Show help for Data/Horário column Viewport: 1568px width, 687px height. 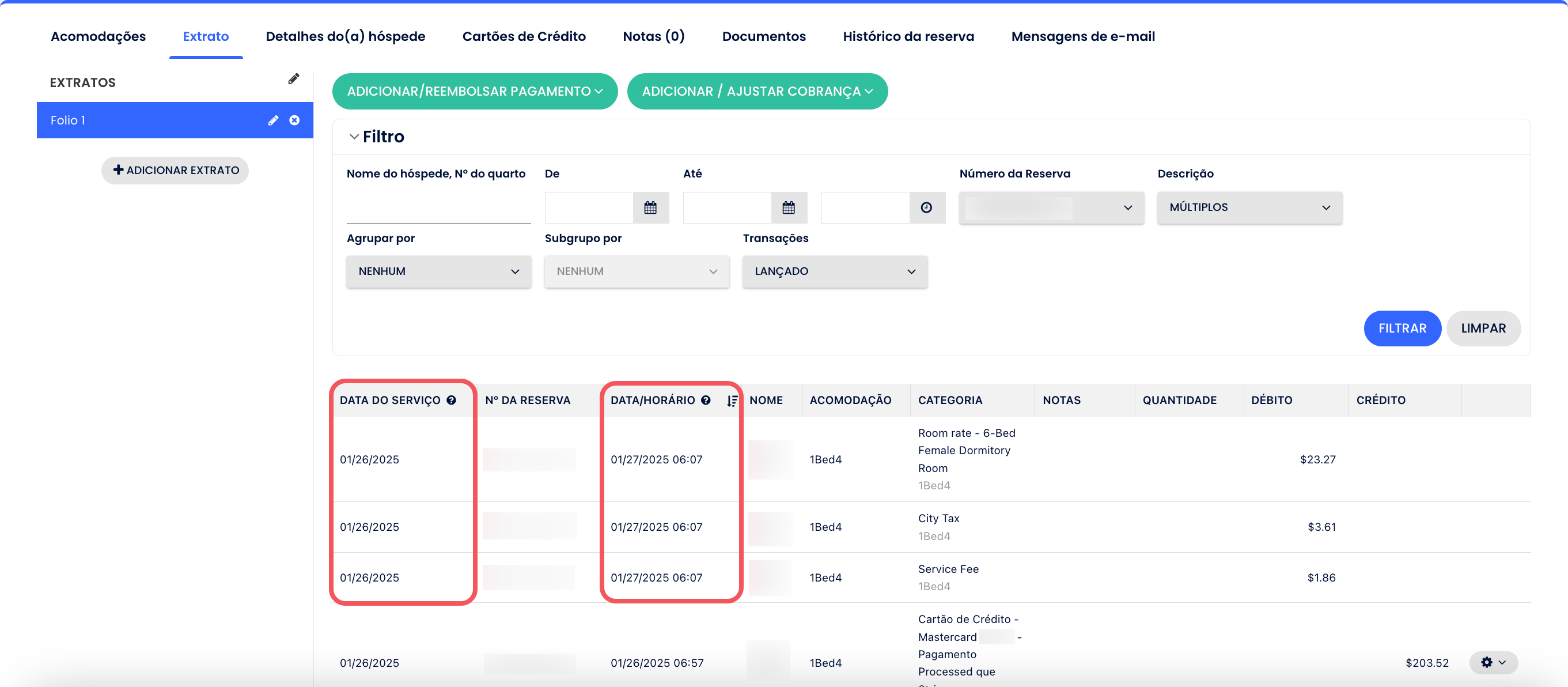click(706, 400)
